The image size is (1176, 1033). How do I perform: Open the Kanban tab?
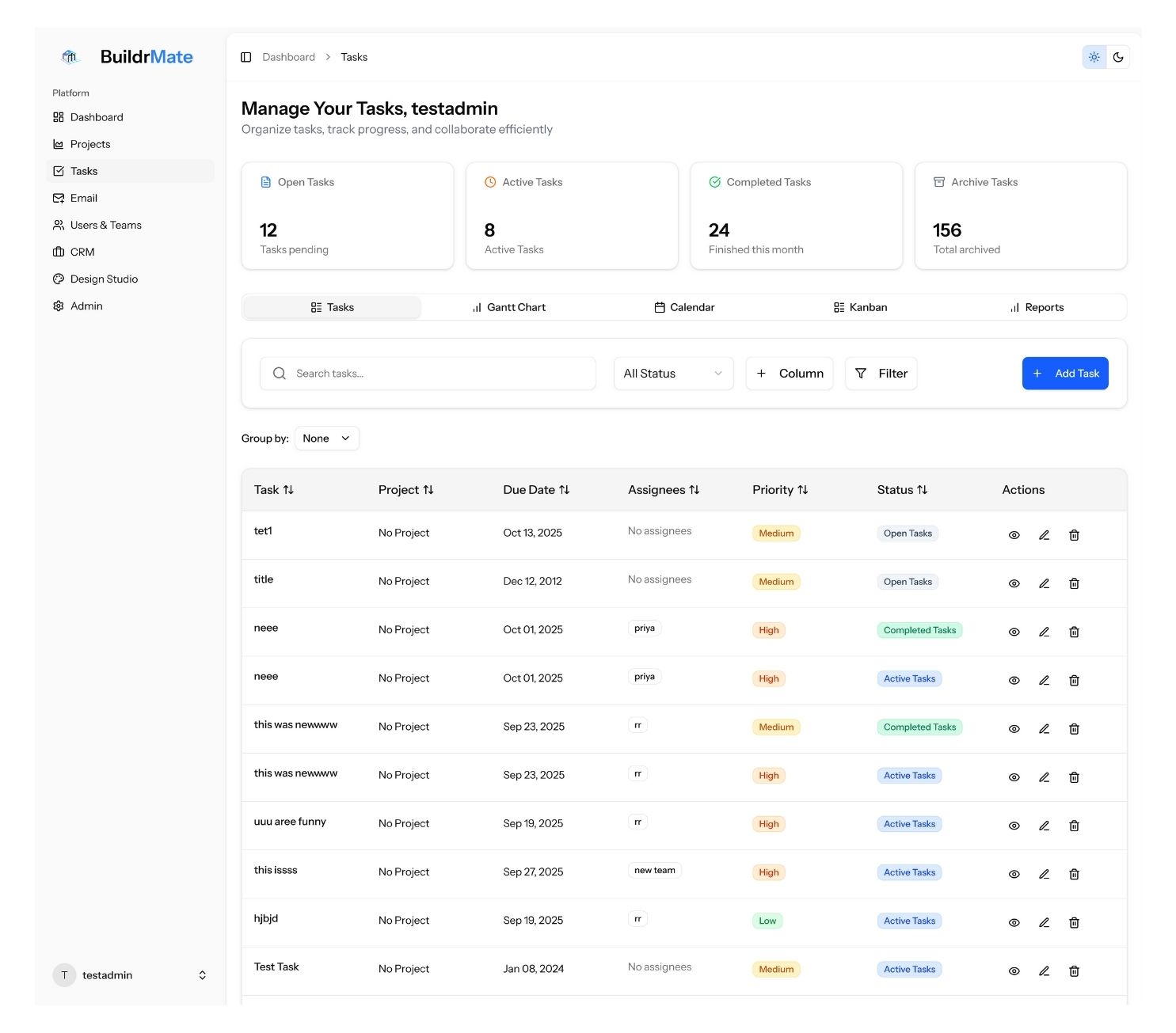[x=860, y=307]
